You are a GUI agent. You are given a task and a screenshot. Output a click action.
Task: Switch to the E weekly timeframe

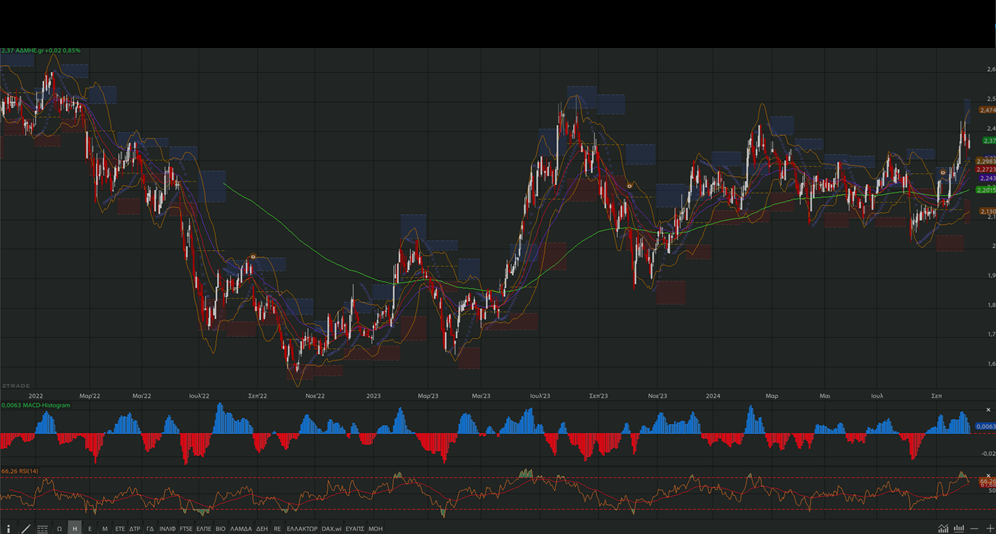[x=90, y=528]
